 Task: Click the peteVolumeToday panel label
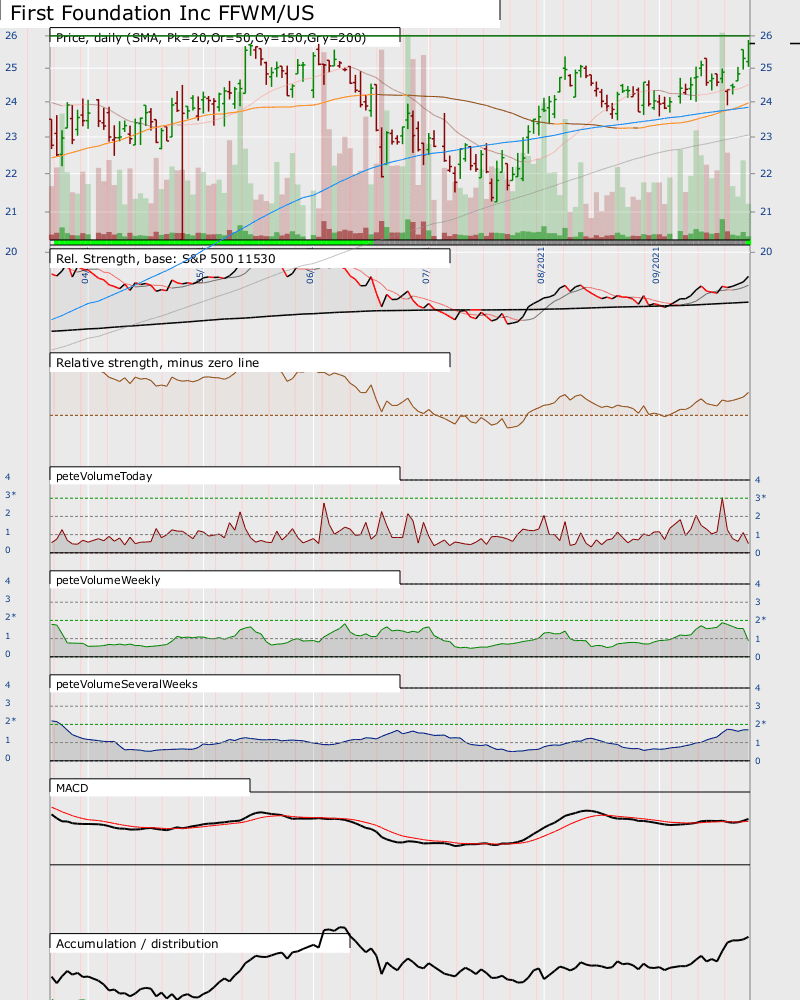click(x=104, y=476)
